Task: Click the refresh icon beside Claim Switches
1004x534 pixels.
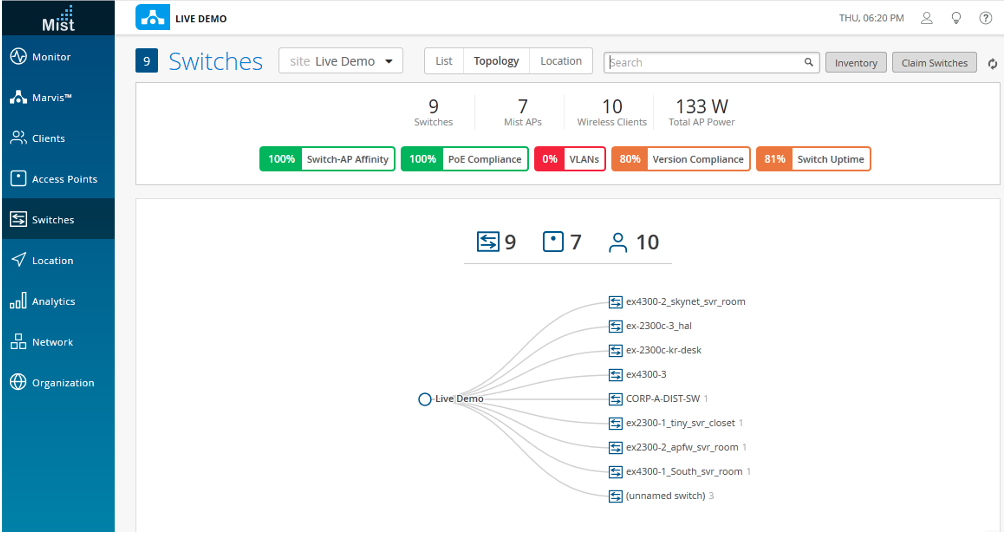Action: click(x=992, y=63)
